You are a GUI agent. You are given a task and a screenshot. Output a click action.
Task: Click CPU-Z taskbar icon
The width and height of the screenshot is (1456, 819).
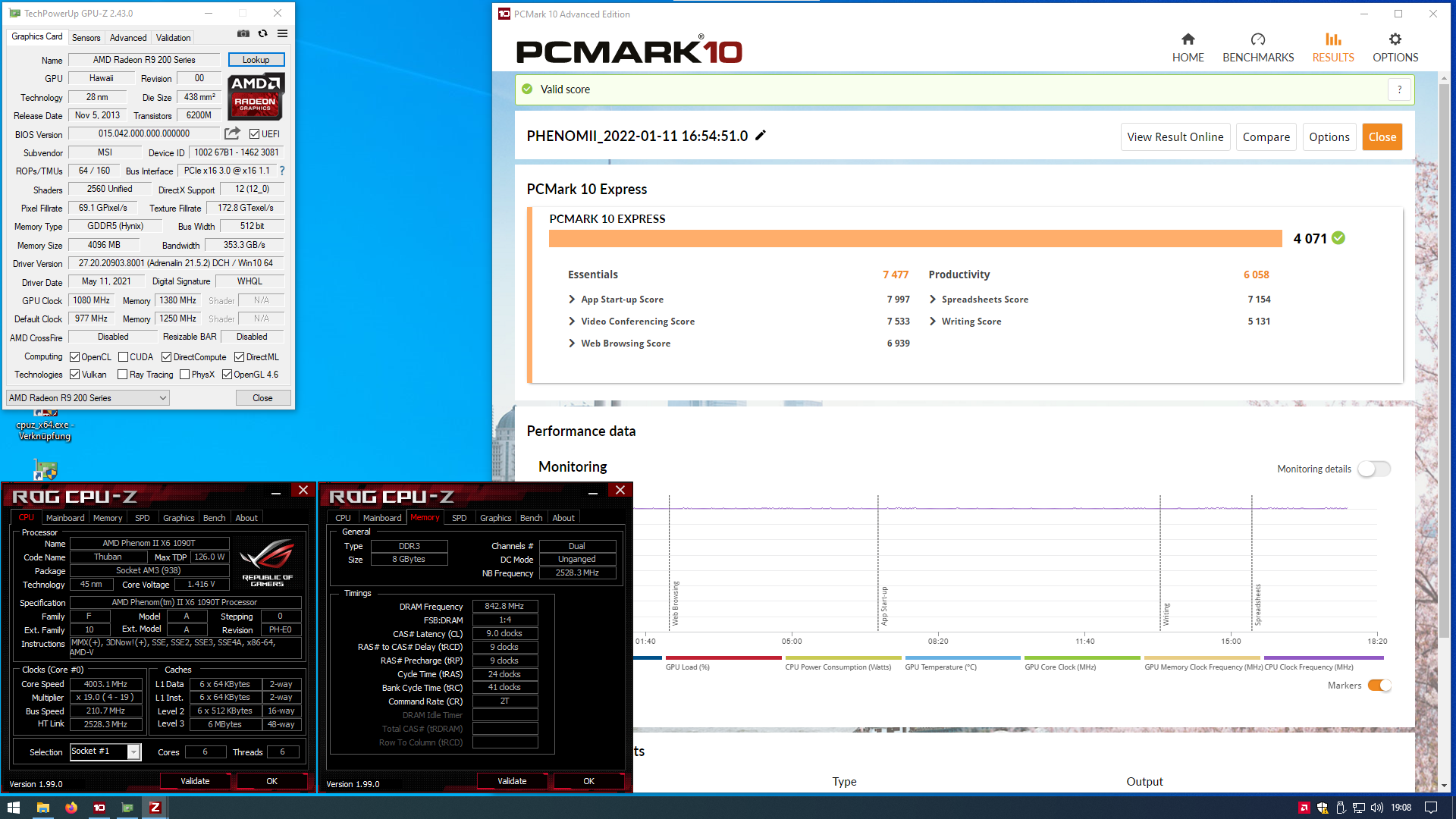click(155, 808)
